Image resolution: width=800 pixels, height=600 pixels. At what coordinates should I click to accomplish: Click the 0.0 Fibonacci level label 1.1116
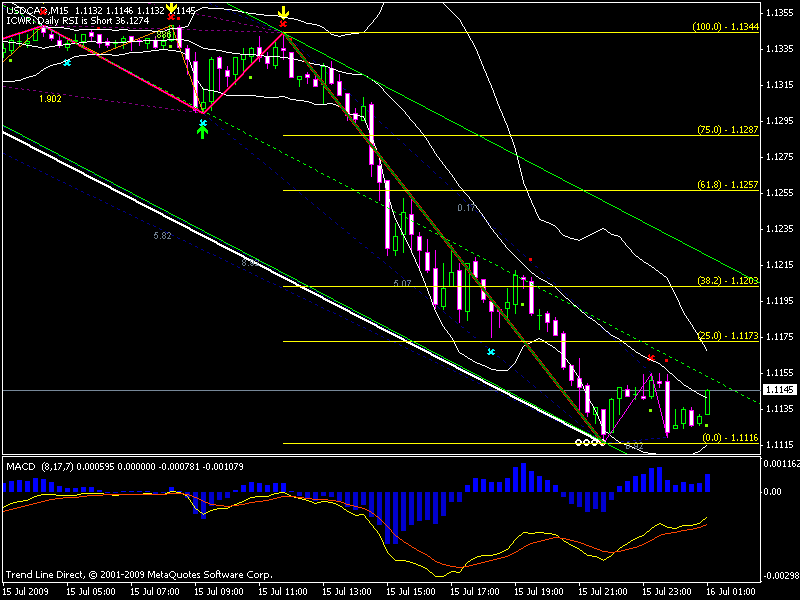pyautogui.click(x=728, y=438)
